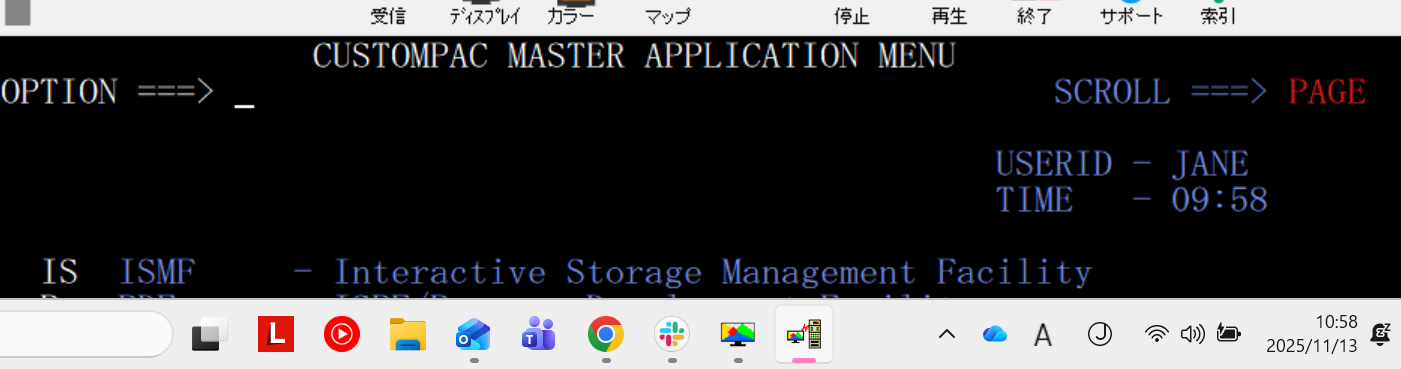1401x369 pixels.
Task: Open the Wi-Fi network tray icon
Action: 1157,334
